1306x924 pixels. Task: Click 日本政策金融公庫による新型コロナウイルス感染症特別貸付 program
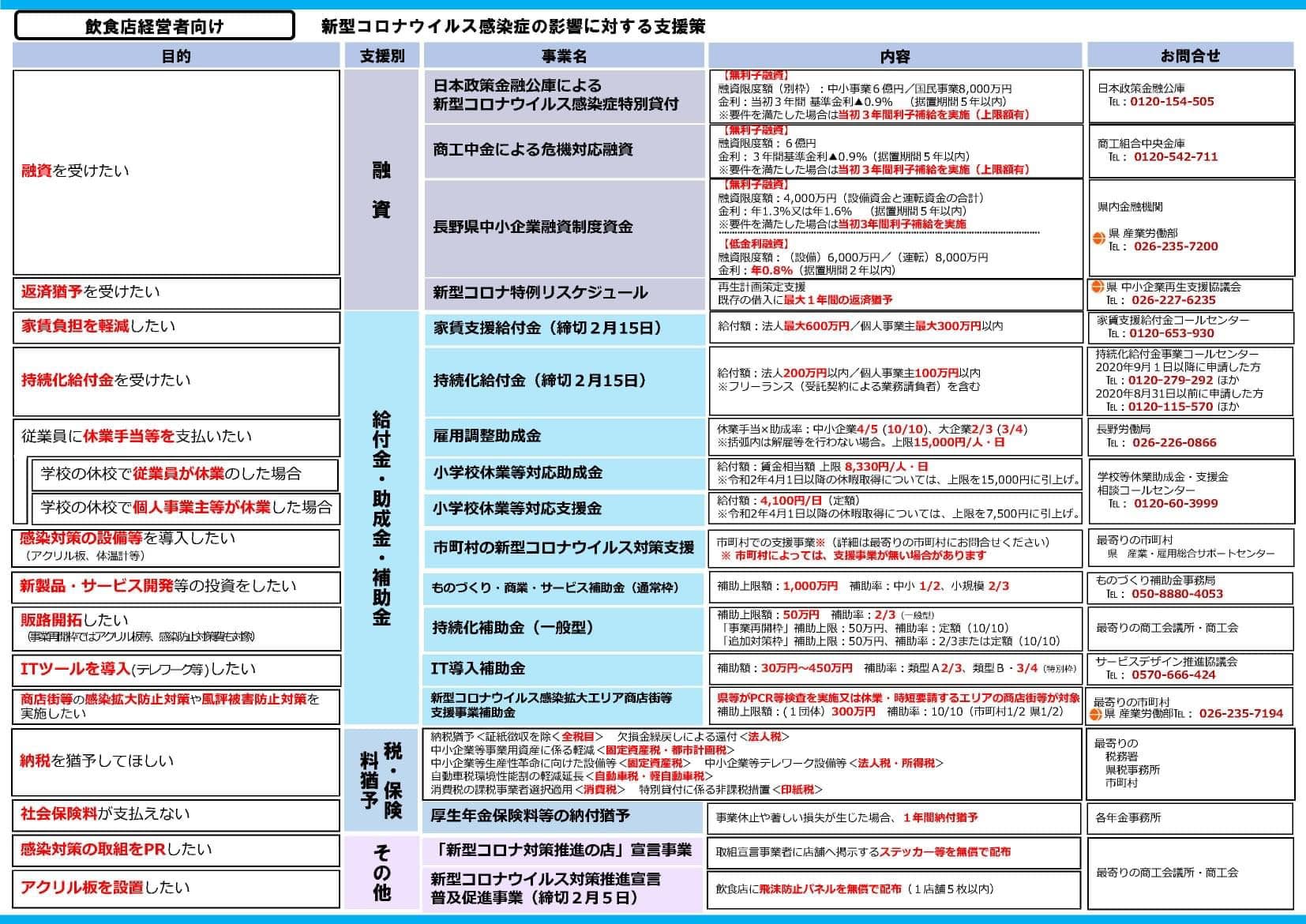(564, 96)
